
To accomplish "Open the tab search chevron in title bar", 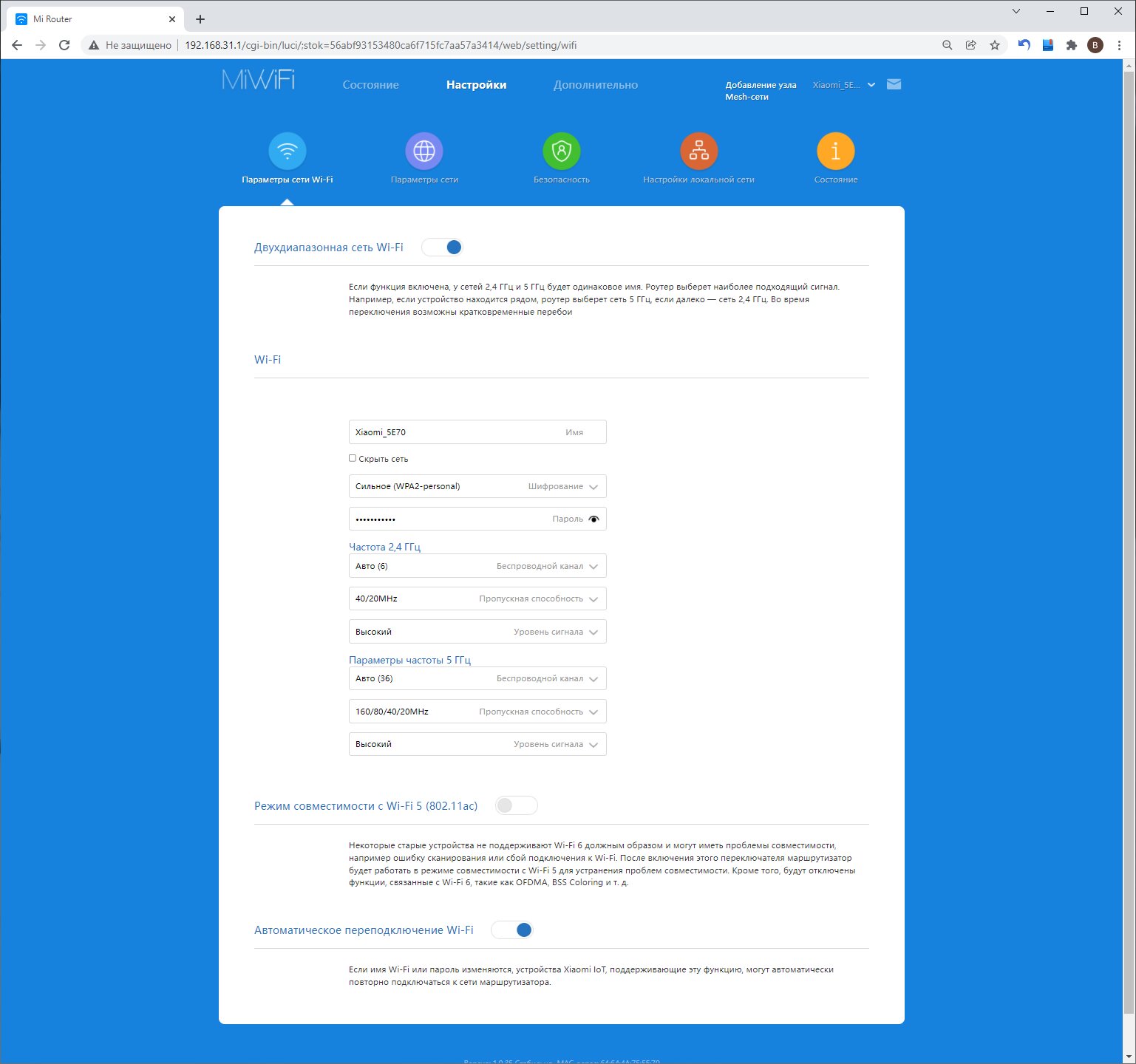I will [1016, 11].
